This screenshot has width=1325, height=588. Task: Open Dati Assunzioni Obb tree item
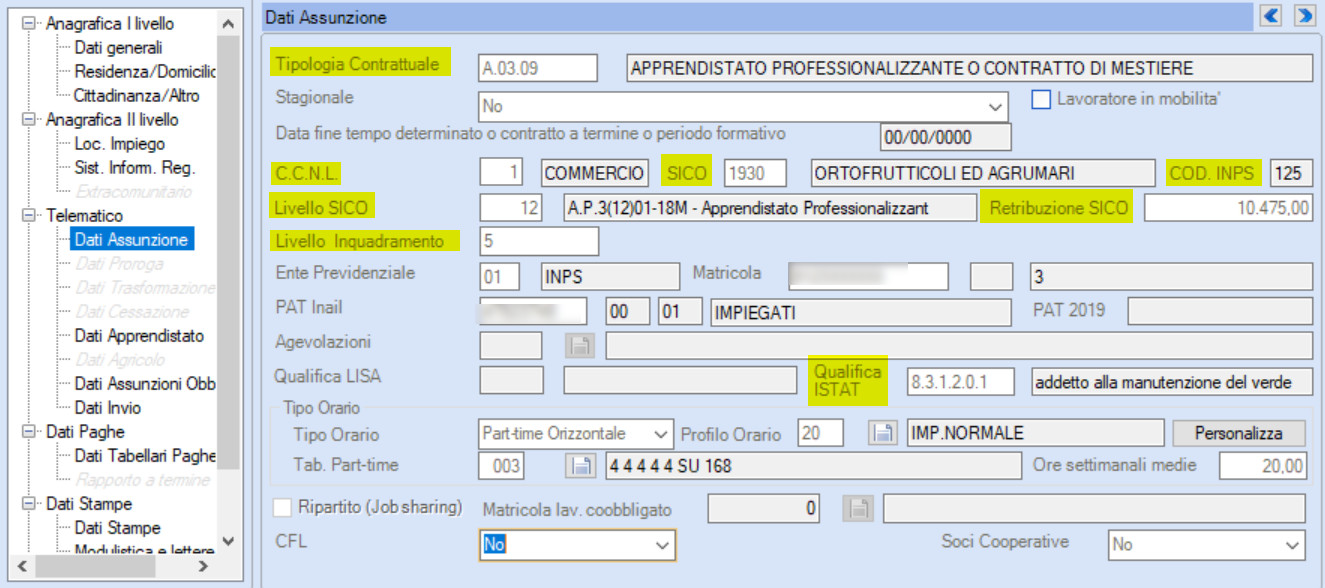(x=144, y=383)
